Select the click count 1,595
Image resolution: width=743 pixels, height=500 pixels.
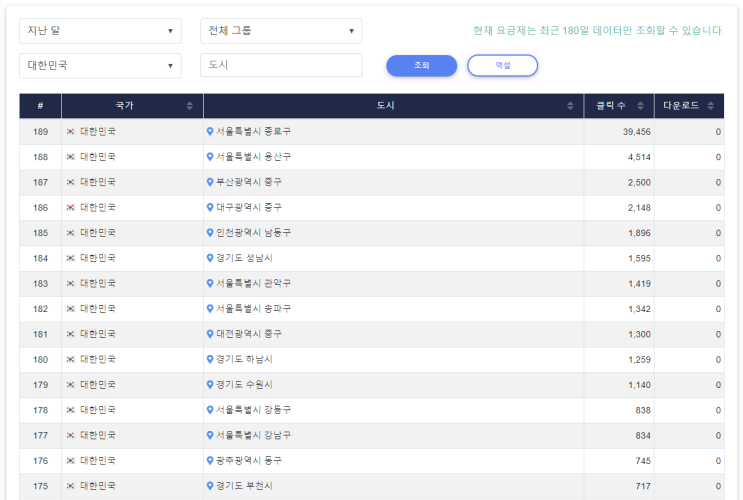639,259
